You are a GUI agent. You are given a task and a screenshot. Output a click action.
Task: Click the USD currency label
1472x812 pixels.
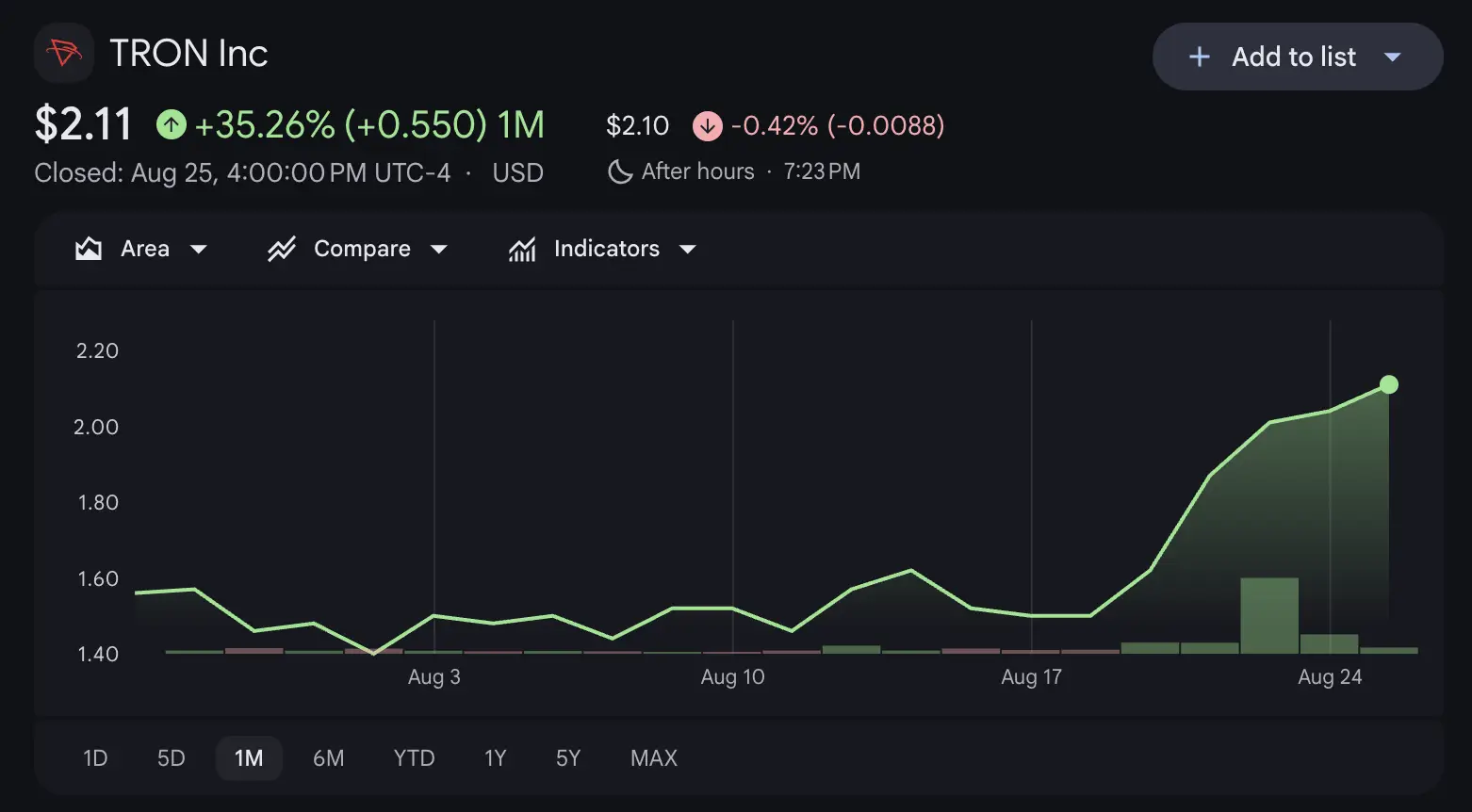(x=518, y=173)
